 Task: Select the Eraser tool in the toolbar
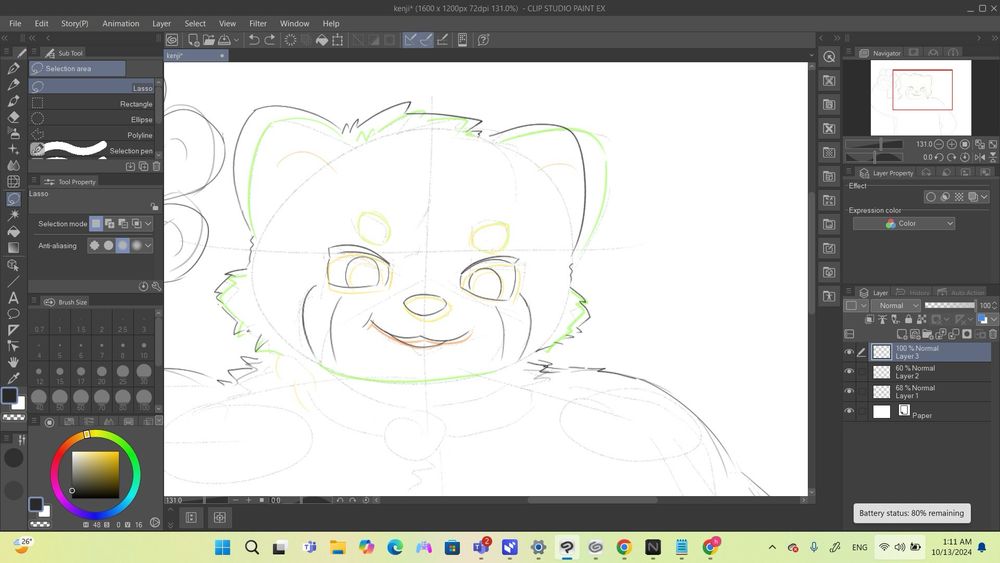click(x=14, y=117)
